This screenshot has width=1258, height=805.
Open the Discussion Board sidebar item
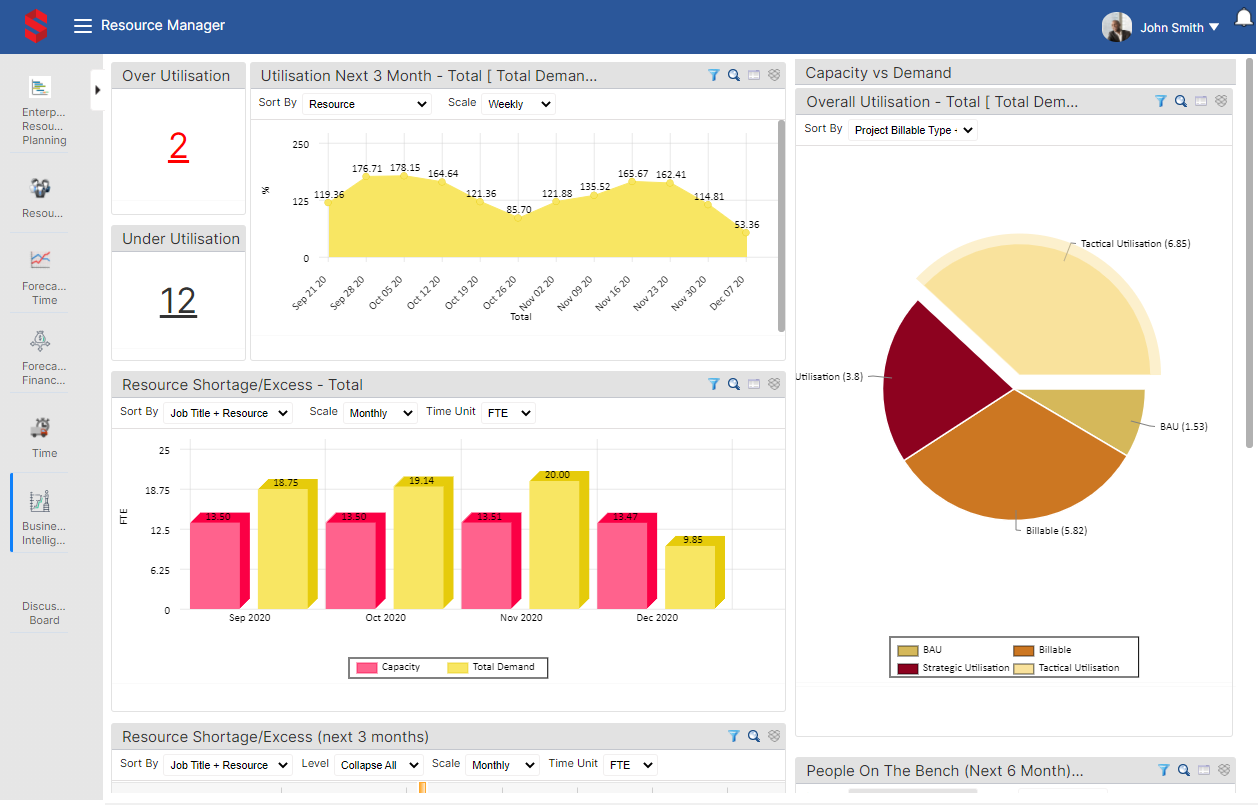(x=44, y=612)
